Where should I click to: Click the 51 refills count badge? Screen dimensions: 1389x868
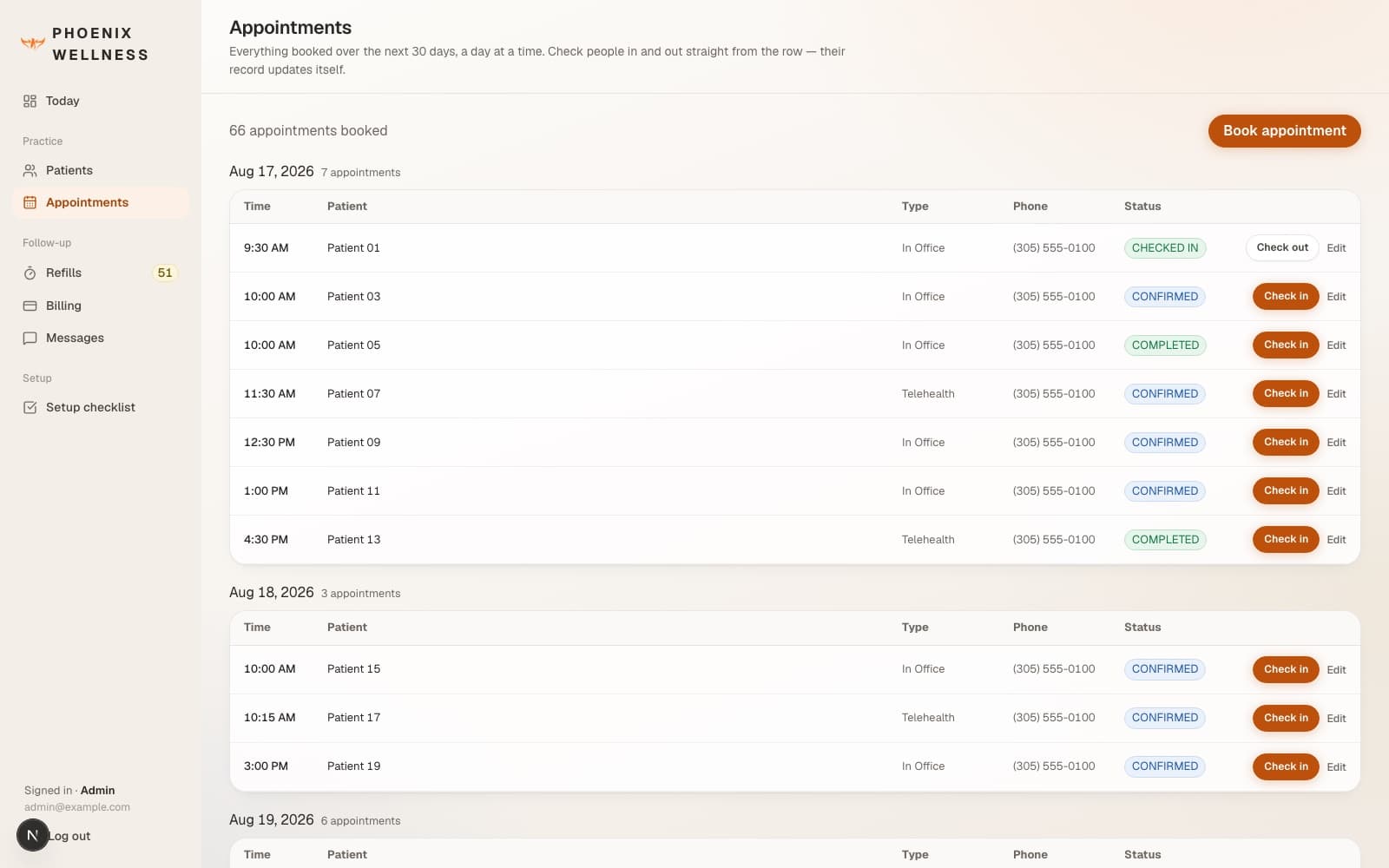pos(165,273)
